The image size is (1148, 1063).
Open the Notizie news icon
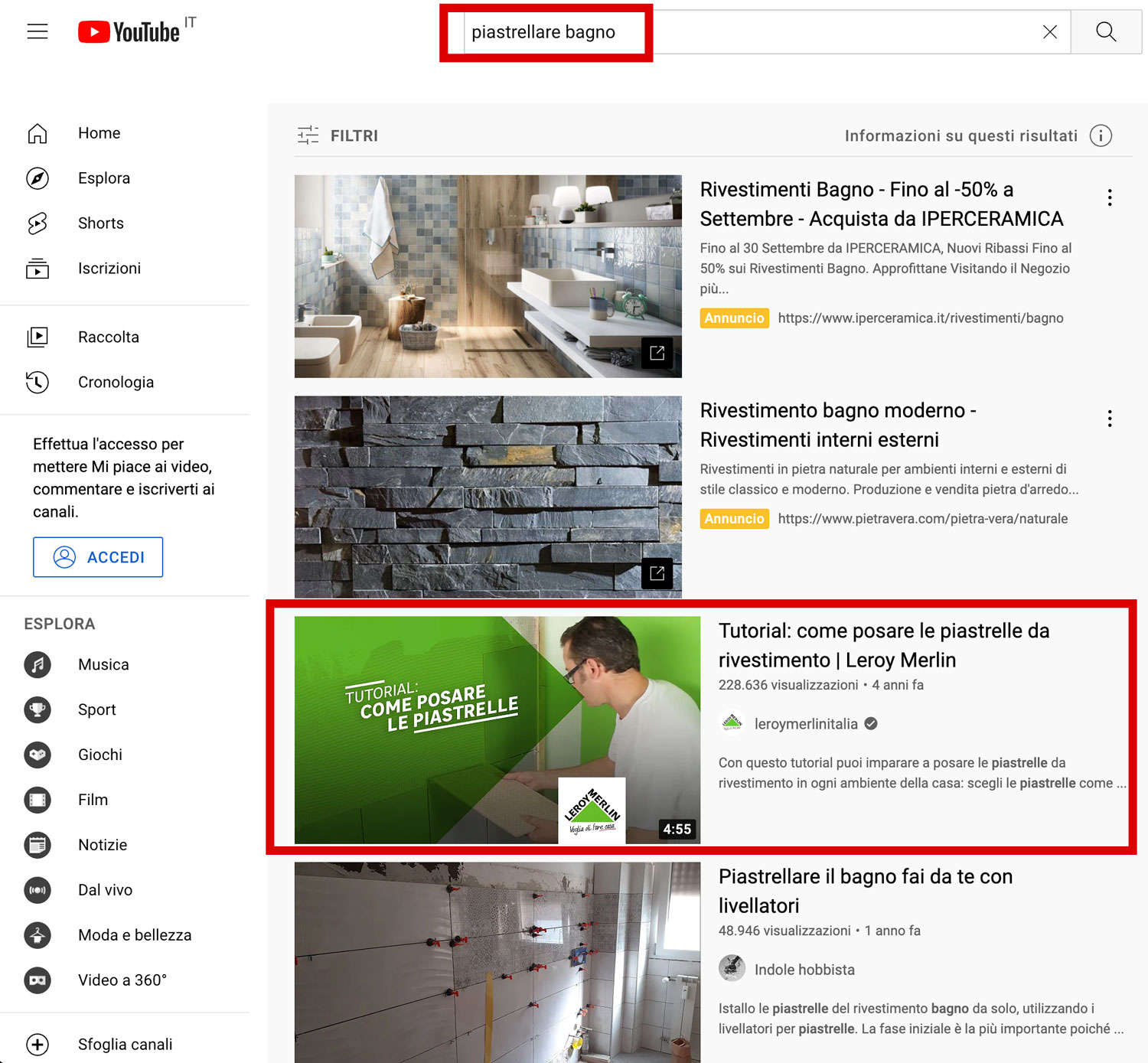tap(38, 845)
